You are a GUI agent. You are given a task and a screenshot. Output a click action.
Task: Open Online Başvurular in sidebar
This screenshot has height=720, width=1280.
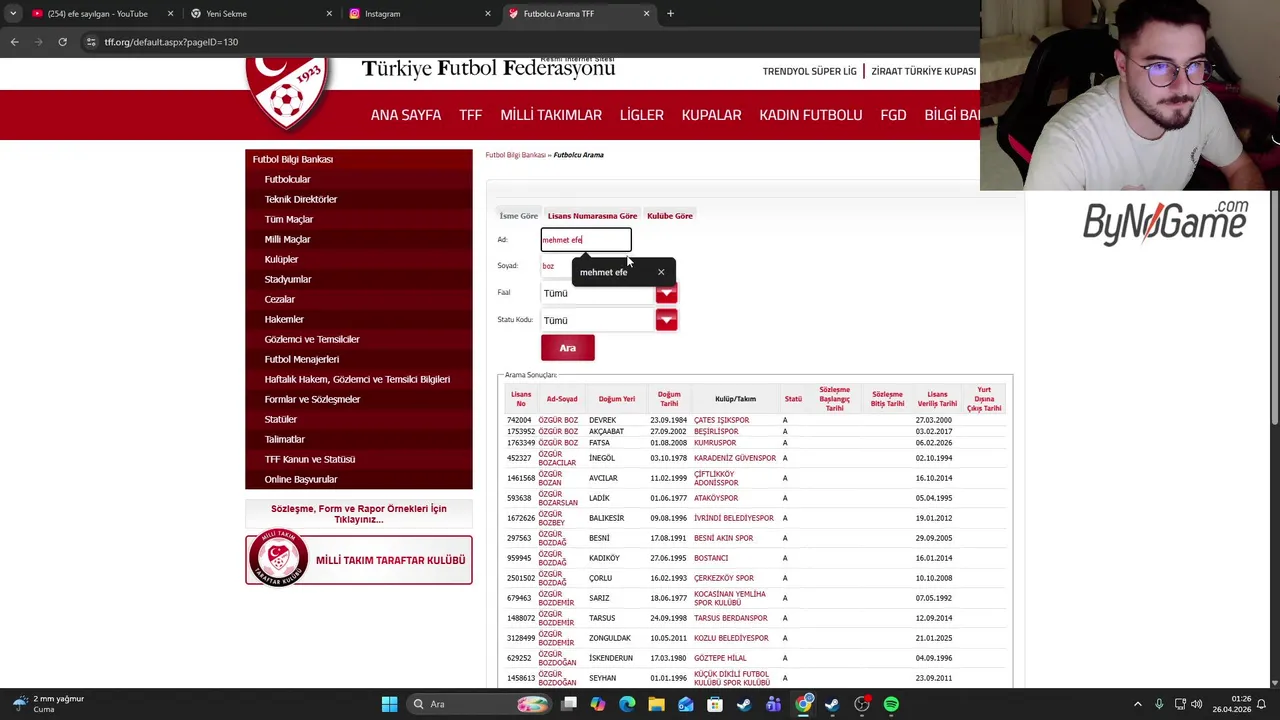click(301, 479)
